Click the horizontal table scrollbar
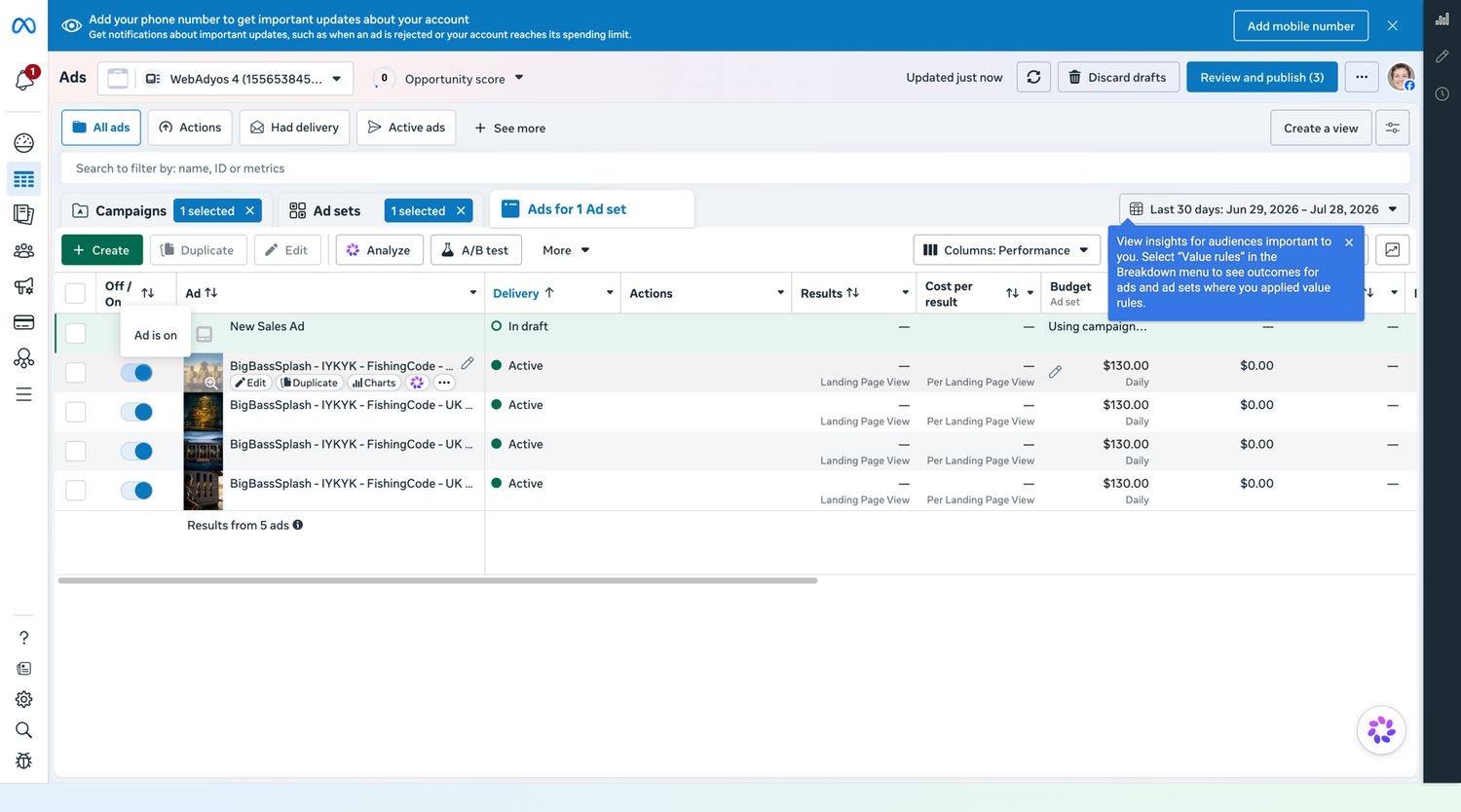The height and width of the screenshot is (812, 1461). click(437, 580)
